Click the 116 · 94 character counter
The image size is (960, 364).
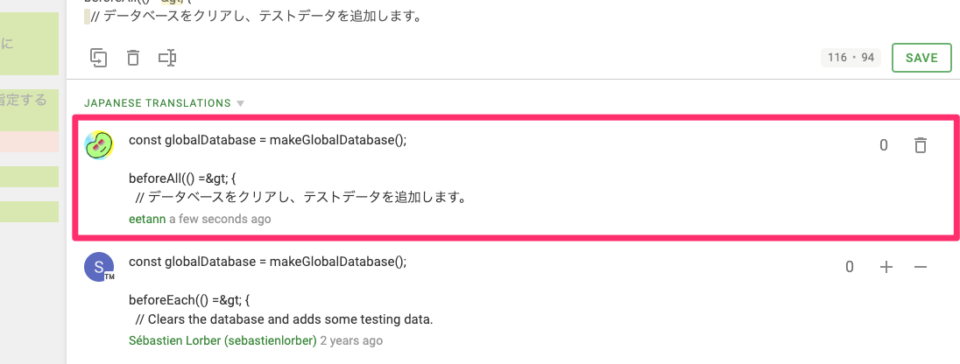850,58
